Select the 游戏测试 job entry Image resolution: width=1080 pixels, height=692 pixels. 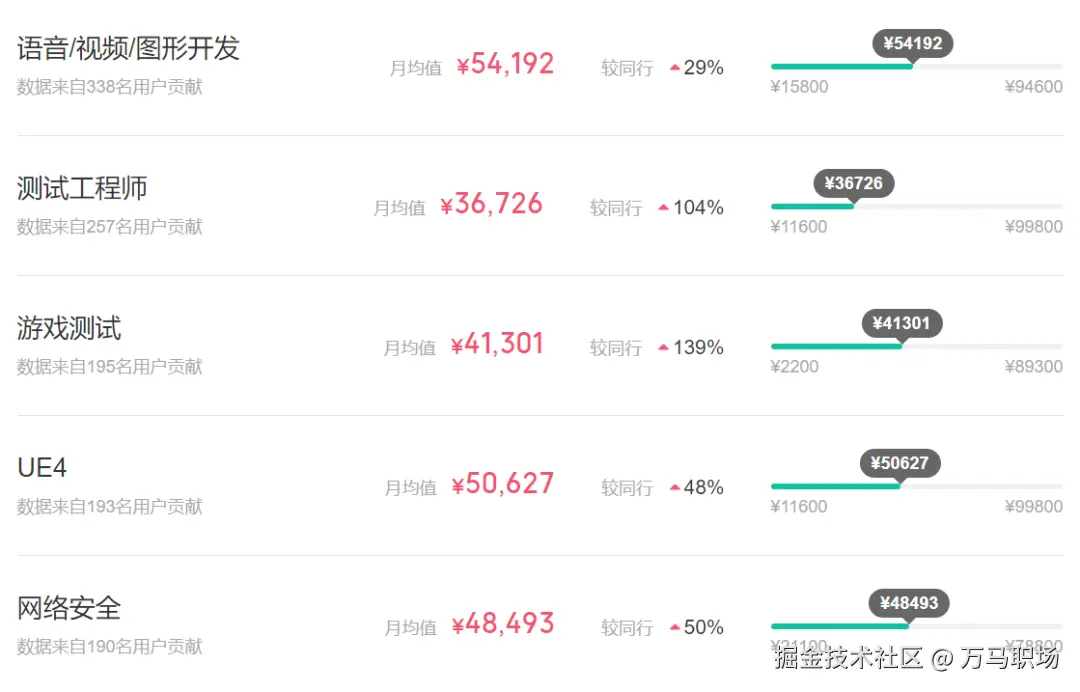(69, 328)
